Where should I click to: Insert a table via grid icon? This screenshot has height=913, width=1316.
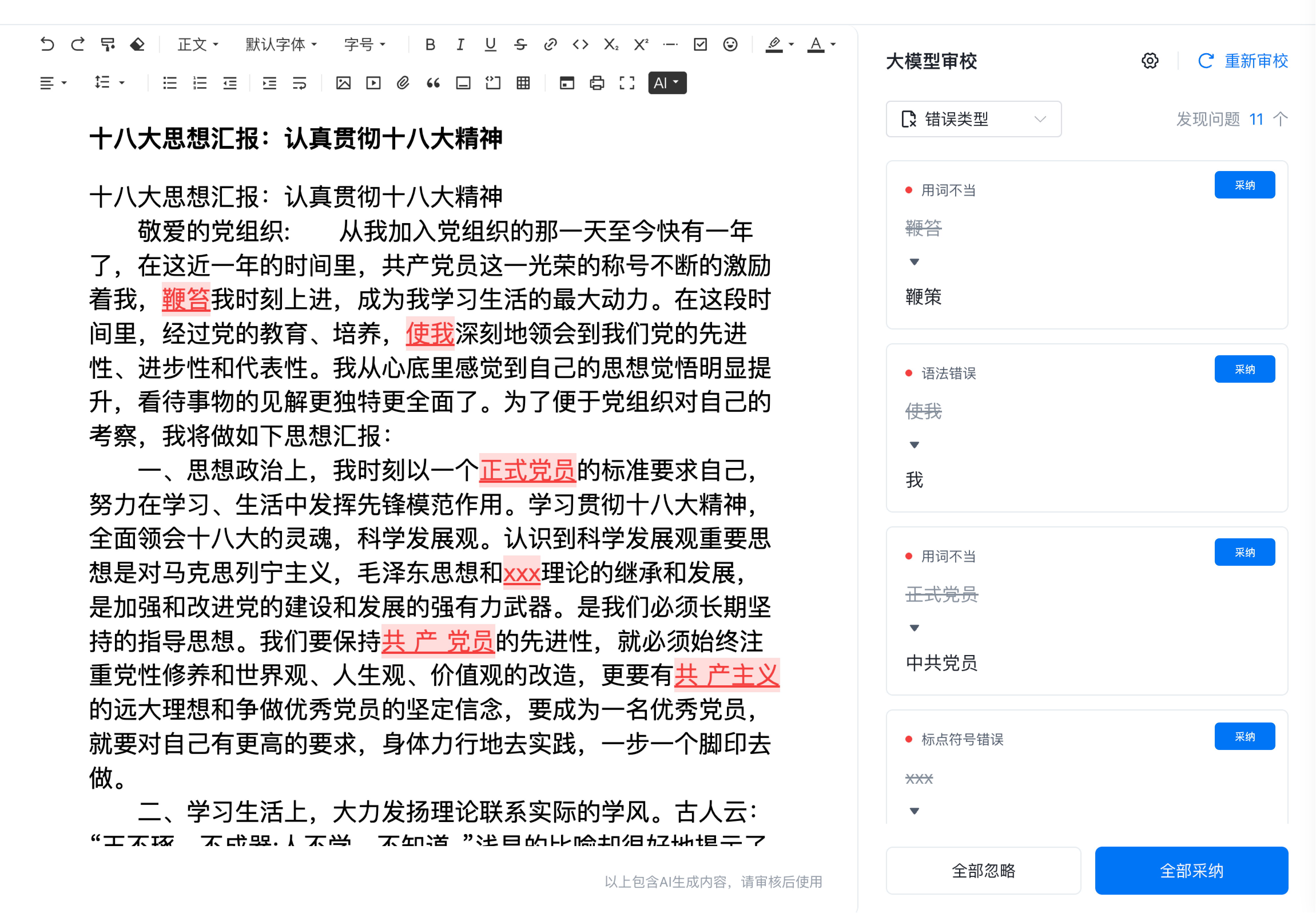tap(523, 83)
